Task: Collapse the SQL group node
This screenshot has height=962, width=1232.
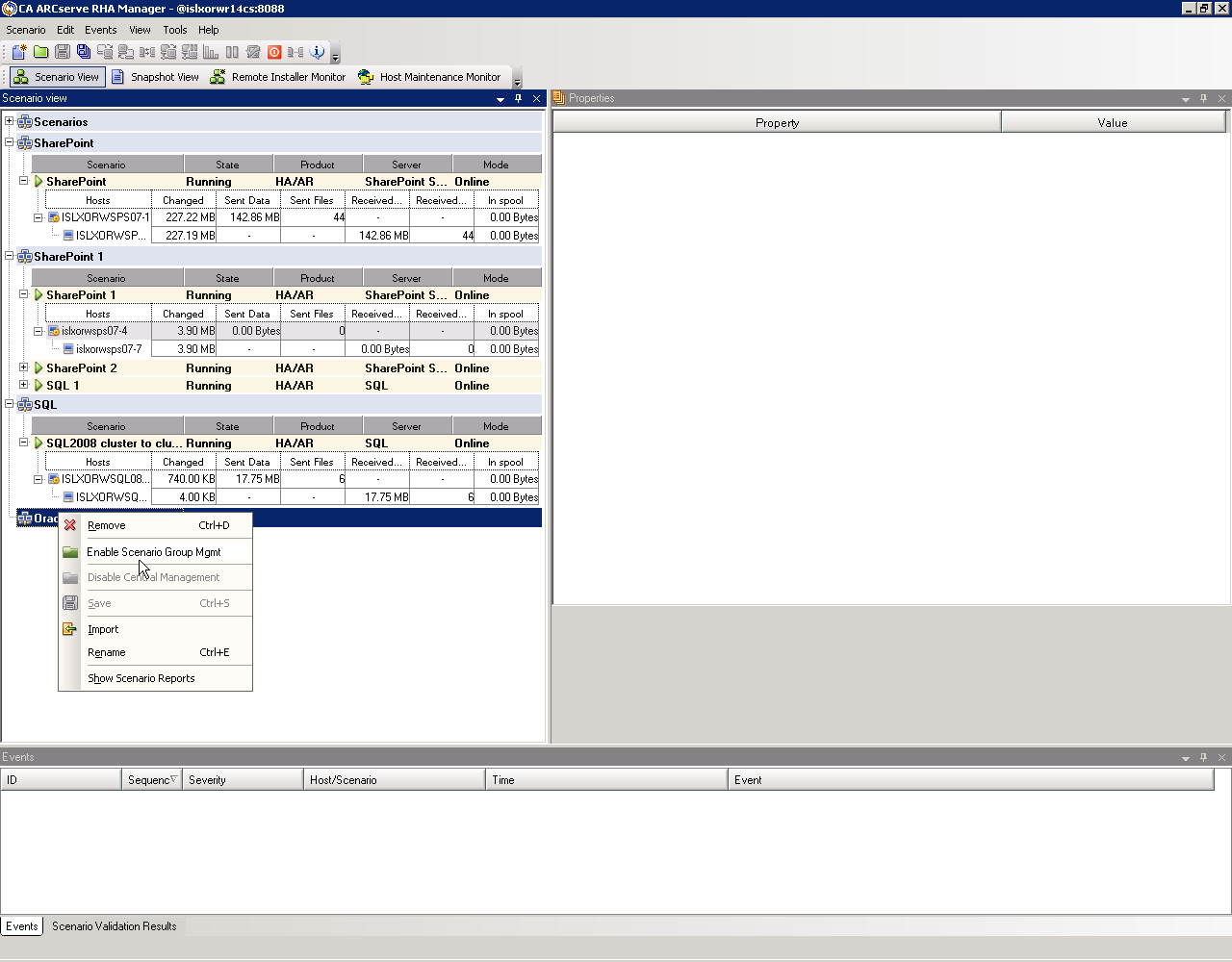Action: tap(9, 404)
